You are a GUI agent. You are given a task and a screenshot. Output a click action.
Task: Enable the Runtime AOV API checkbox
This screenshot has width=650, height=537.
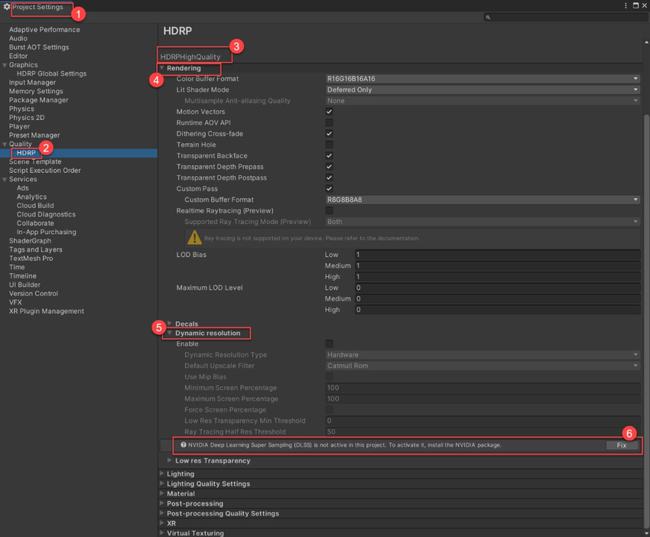point(329,123)
